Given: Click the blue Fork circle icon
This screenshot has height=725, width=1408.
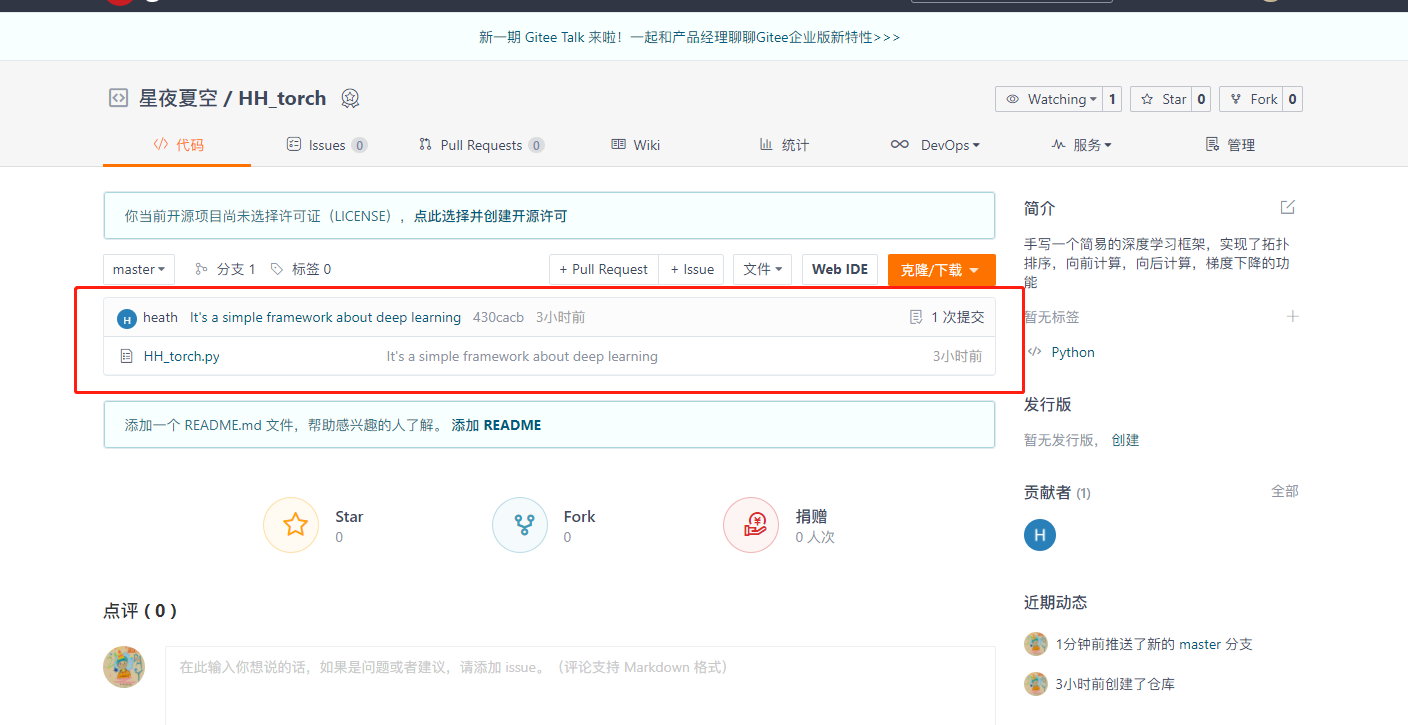Looking at the screenshot, I should [520, 525].
